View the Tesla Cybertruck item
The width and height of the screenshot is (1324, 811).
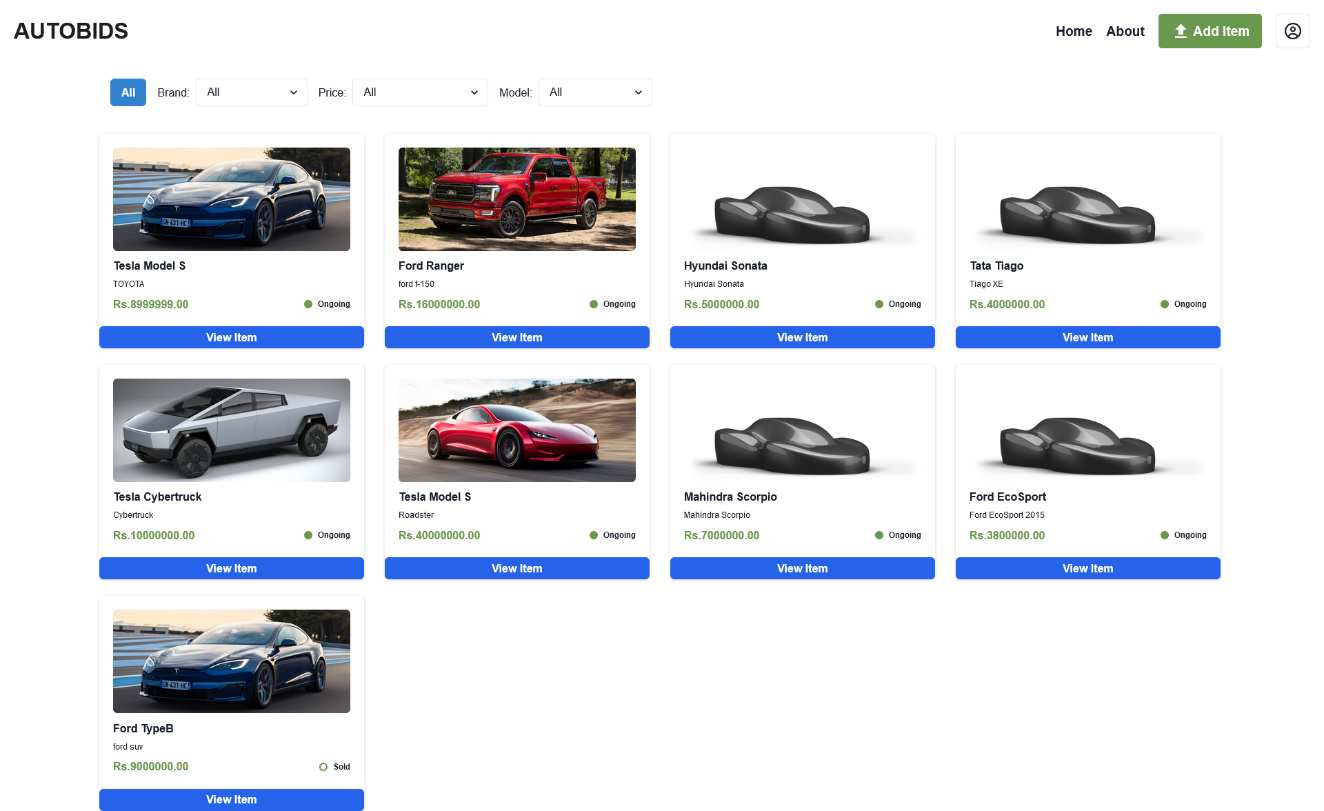tap(231, 568)
